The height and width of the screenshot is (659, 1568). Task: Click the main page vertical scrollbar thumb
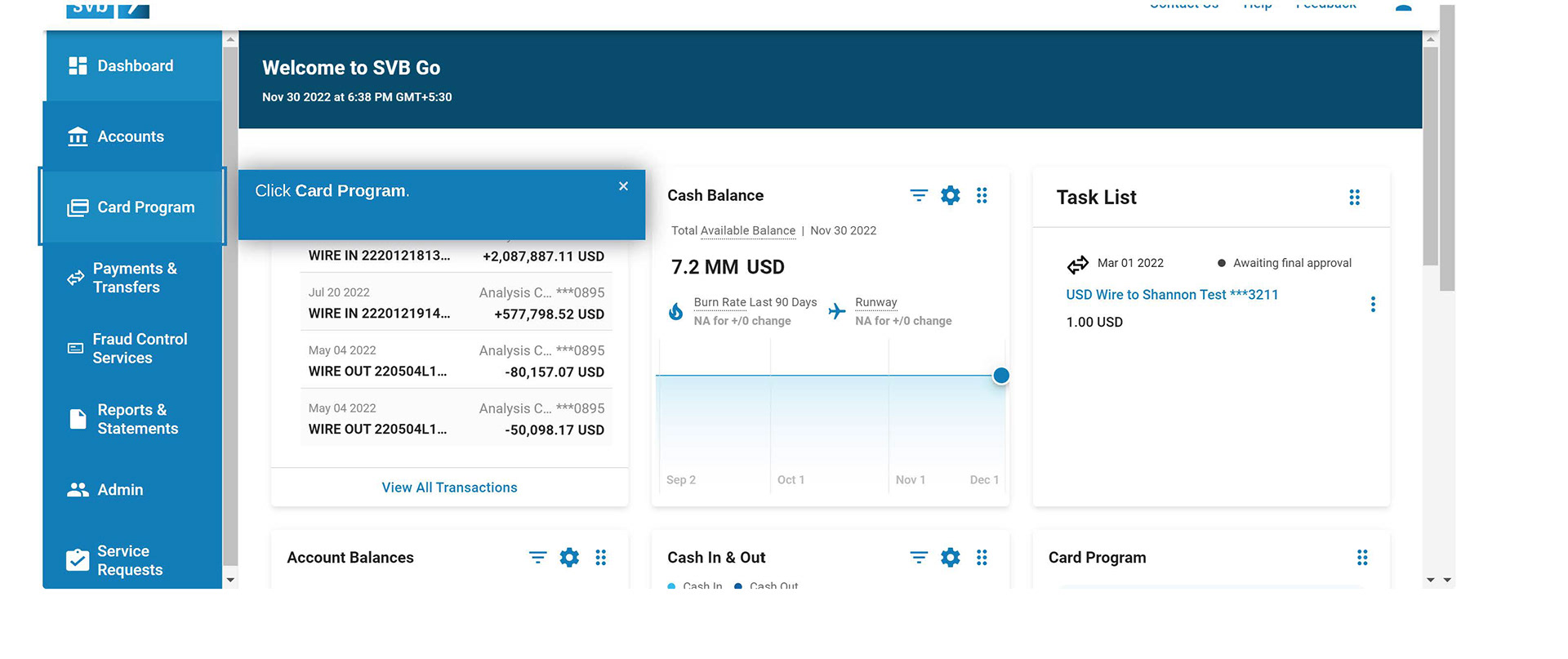coord(1430,155)
